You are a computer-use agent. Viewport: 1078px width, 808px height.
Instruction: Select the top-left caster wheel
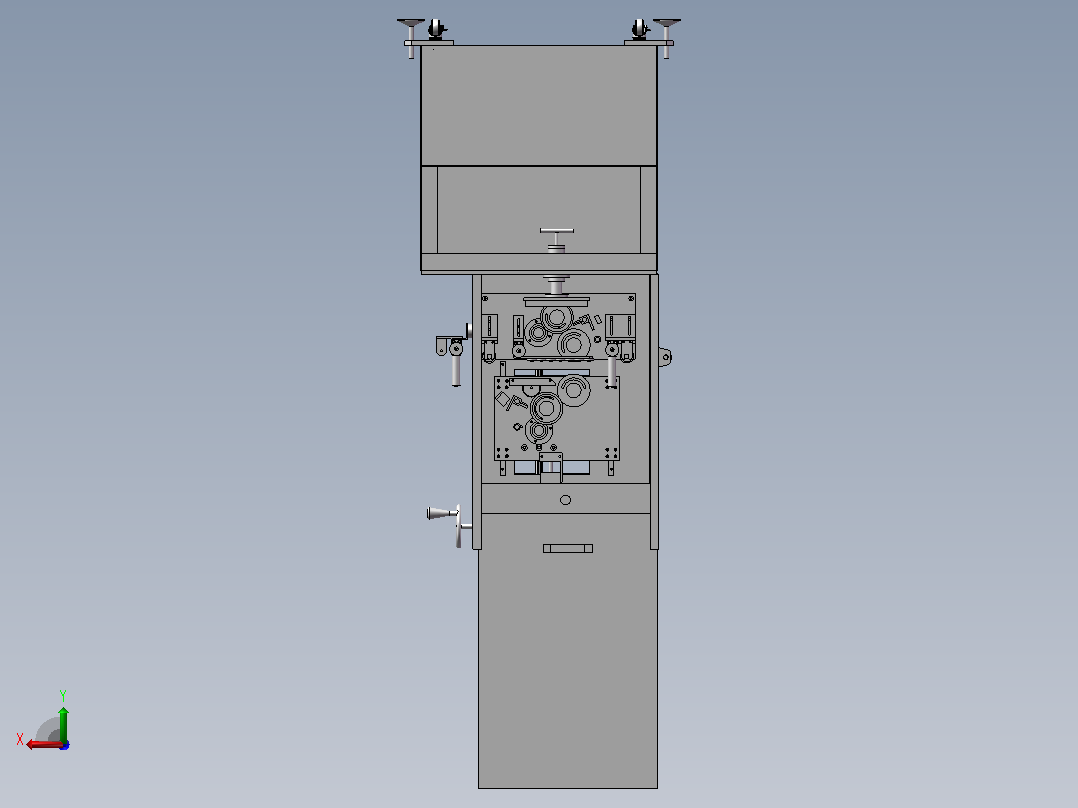[436, 30]
